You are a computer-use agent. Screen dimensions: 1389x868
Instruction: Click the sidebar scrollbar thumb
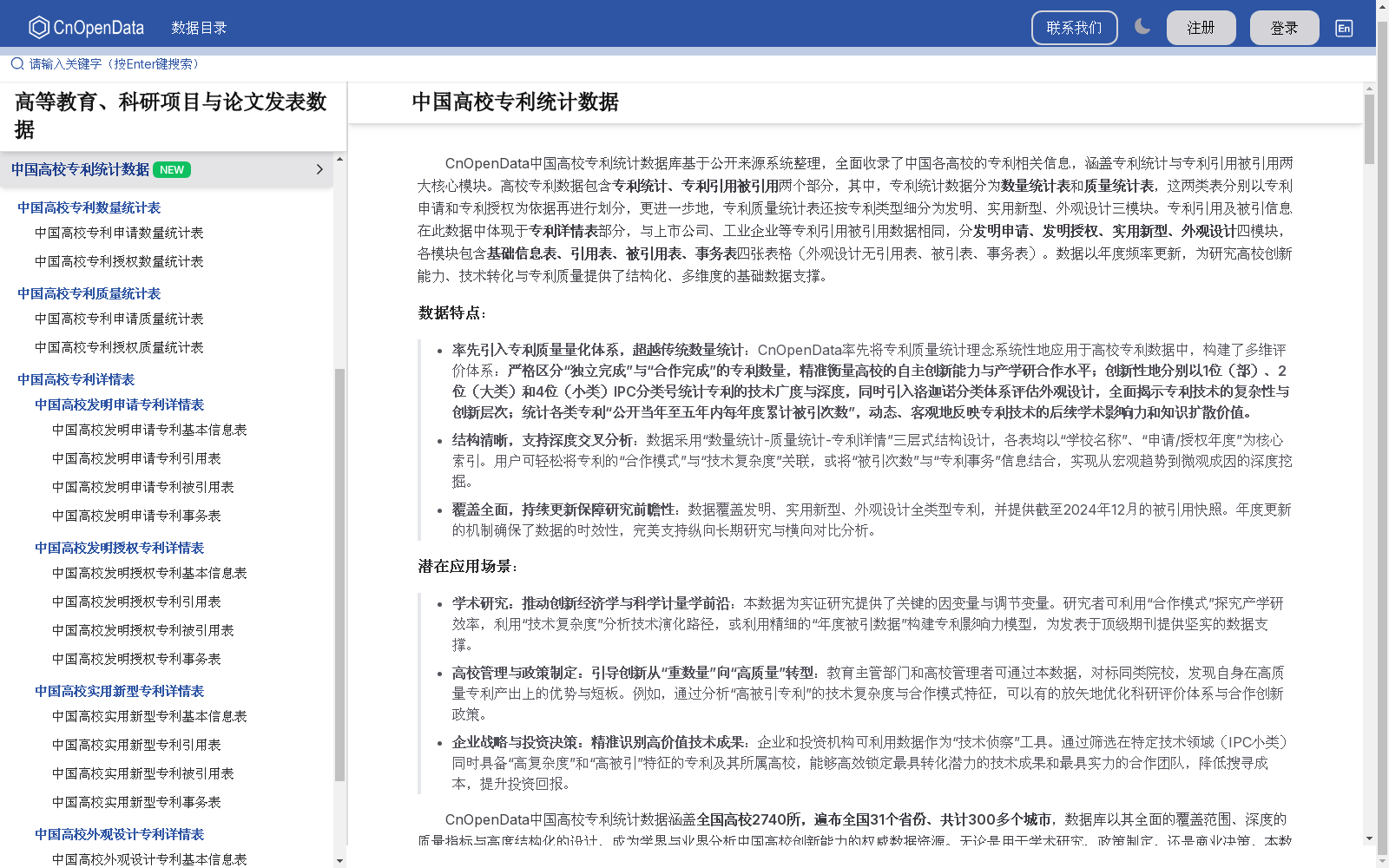[x=339, y=575]
